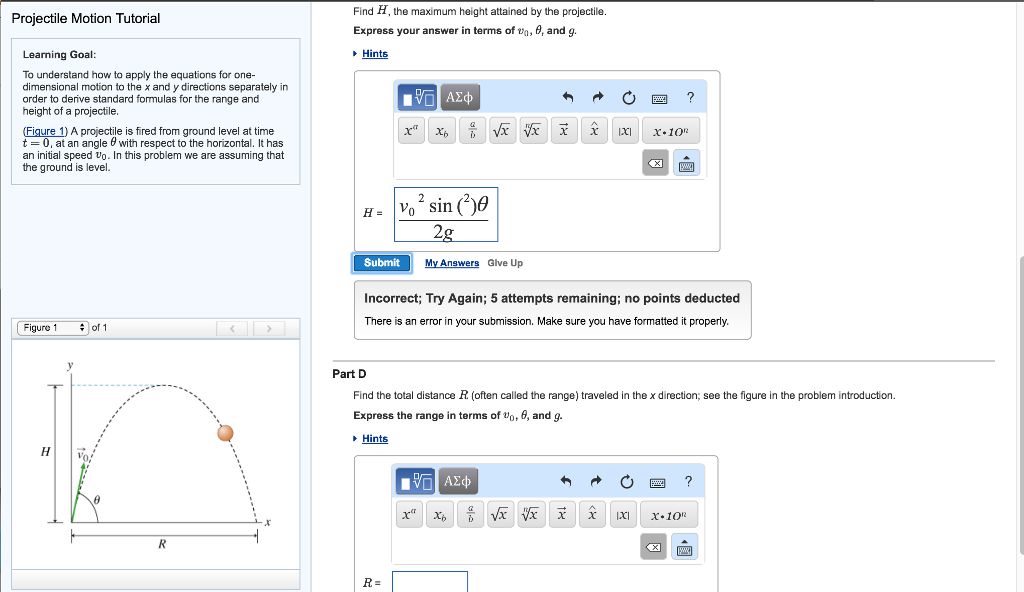Screen dimensions: 1024x592
Task: Toggle the ΑΣφ Greek symbols palette
Action: tap(458, 97)
